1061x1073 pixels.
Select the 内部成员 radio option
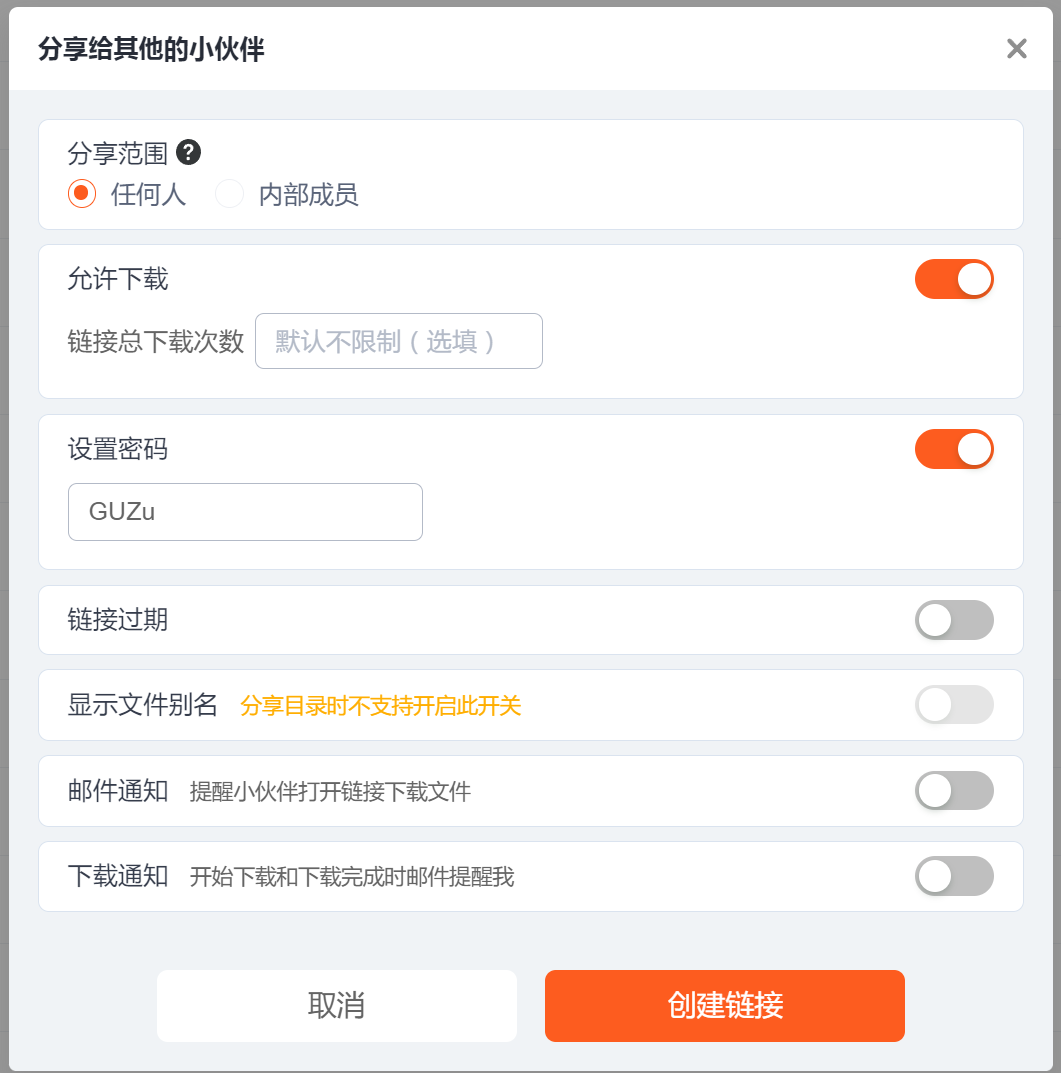[x=230, y=194]
